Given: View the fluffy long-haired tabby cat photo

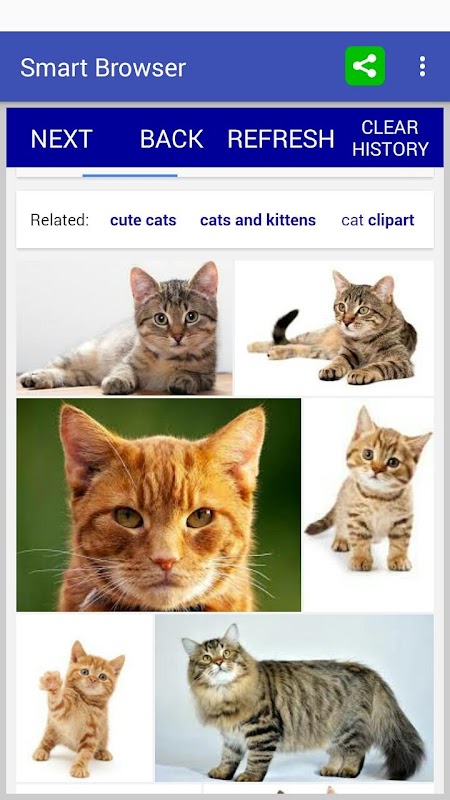Looking at the screenshot, I should [295, 697].
